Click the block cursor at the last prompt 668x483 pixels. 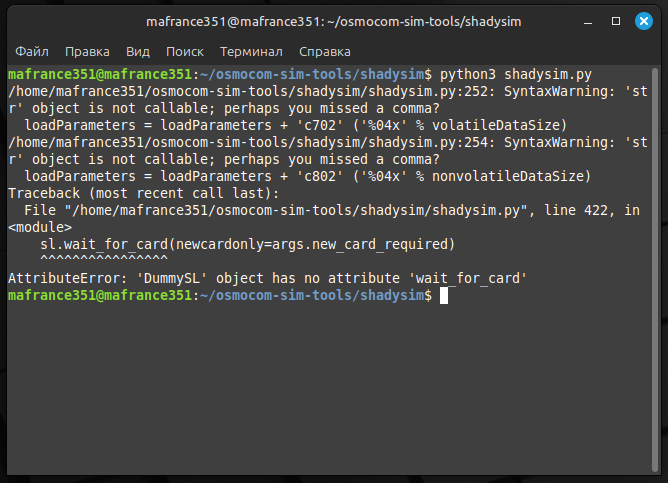pyautogui.click(x=444, y=296)
